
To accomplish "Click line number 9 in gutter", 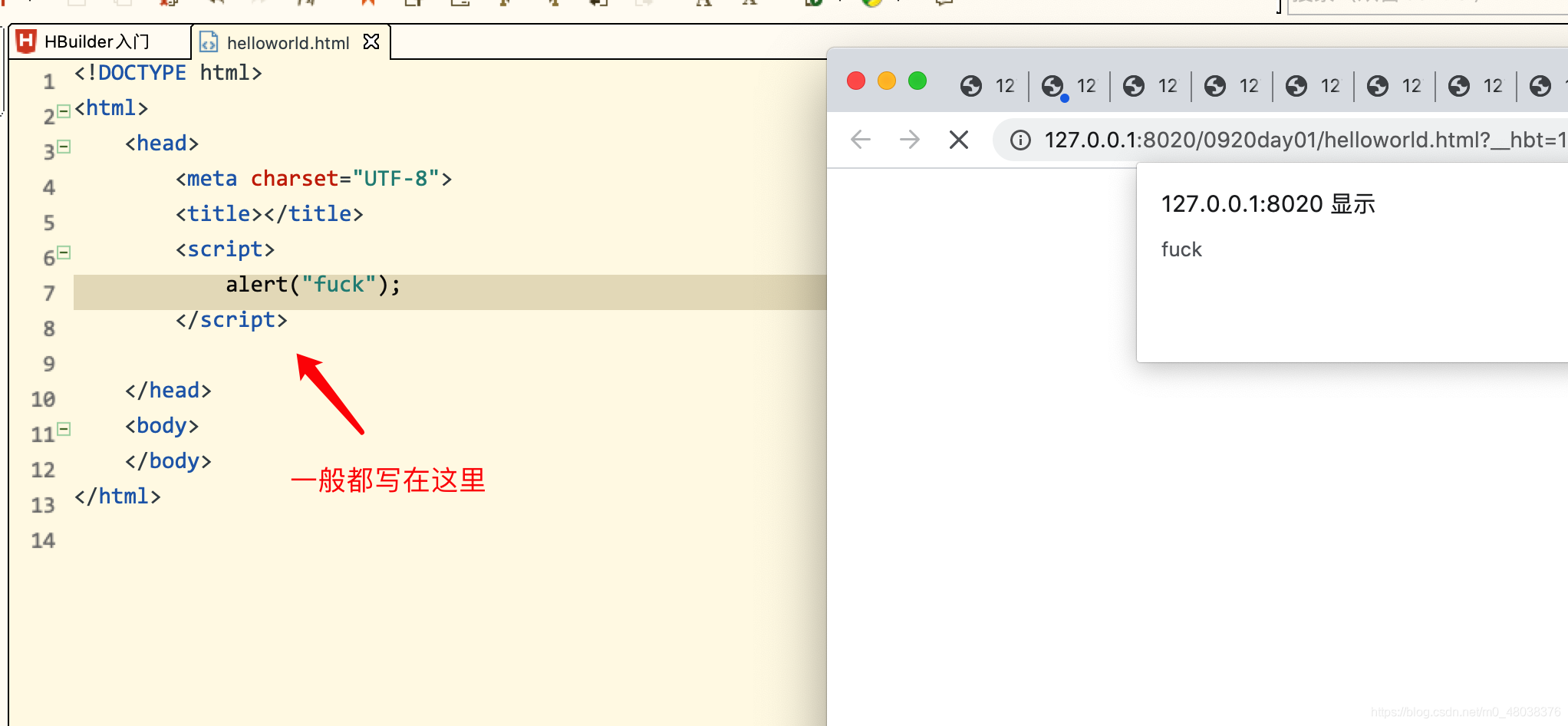I will [49, 365].
